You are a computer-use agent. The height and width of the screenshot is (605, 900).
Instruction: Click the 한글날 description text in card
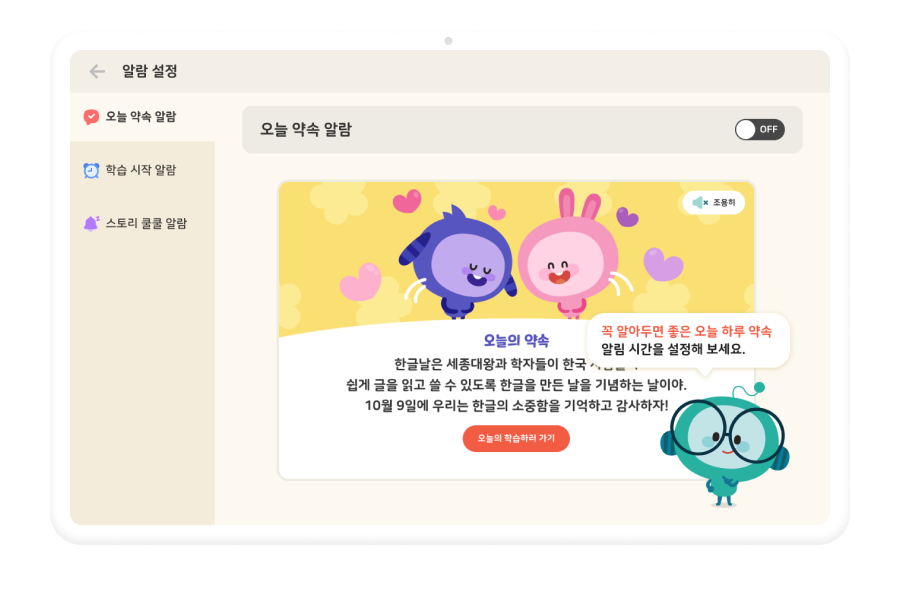[516, 385]
